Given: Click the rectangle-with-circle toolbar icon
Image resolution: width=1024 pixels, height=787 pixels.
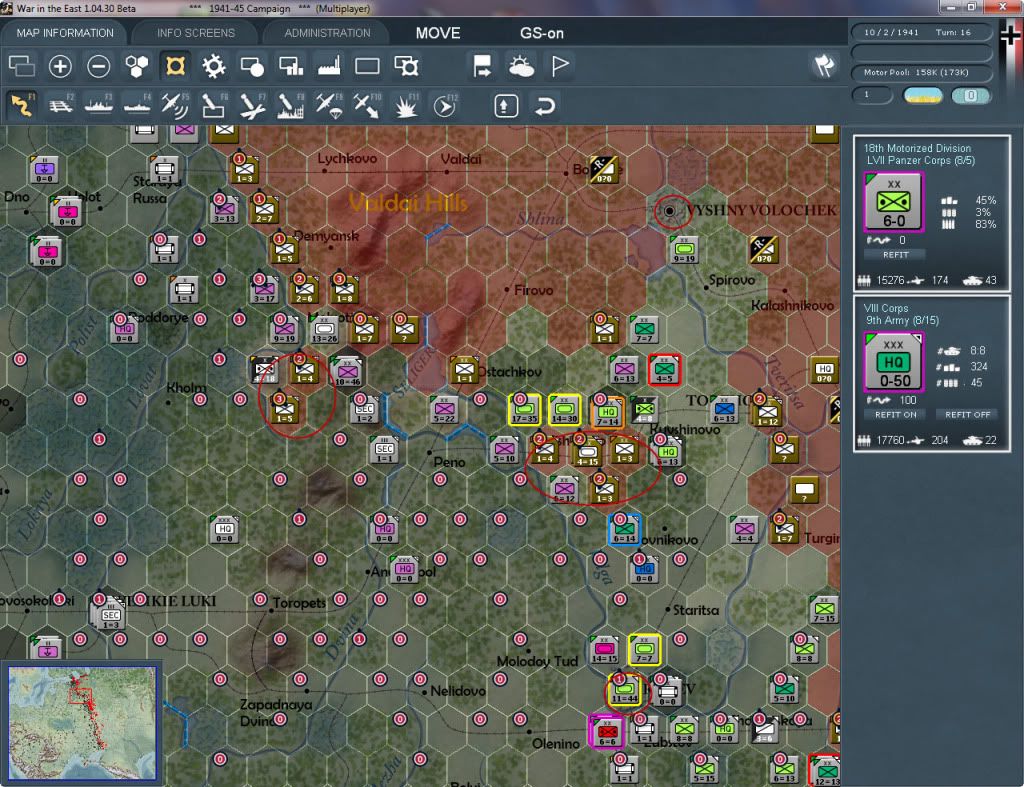Looking at the screenshot, I should click(x=252, y=66).
